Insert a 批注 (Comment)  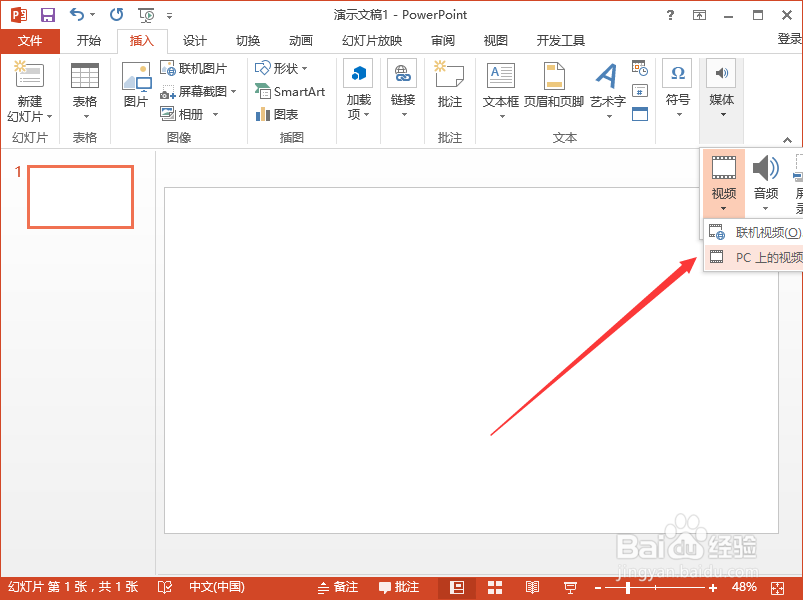pyautogui.click(x=449, y=88)
